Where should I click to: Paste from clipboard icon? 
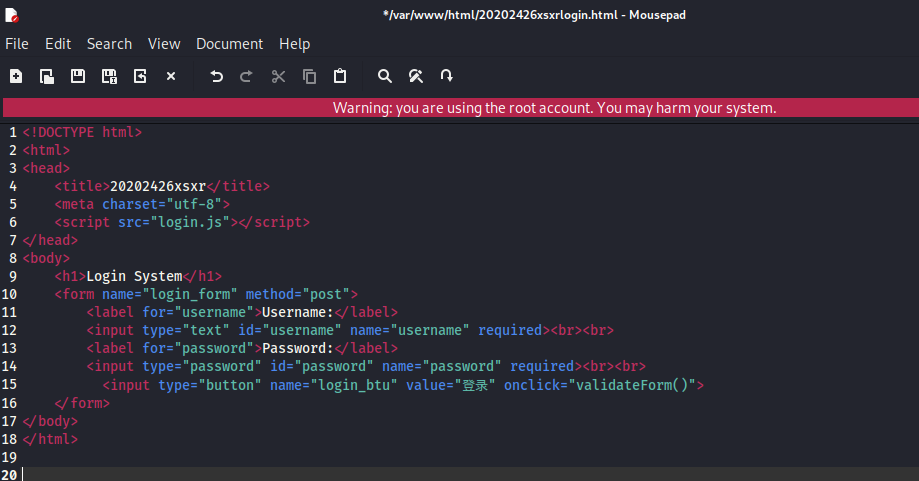pos(340,76)
